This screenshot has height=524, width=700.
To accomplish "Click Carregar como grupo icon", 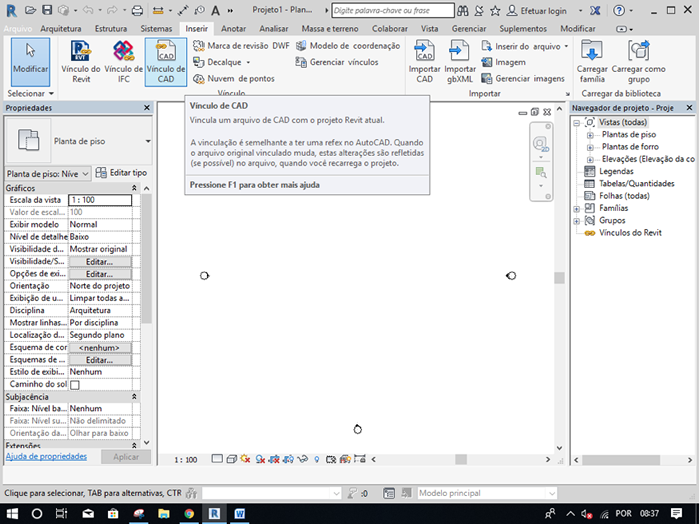I will point(638,62).
